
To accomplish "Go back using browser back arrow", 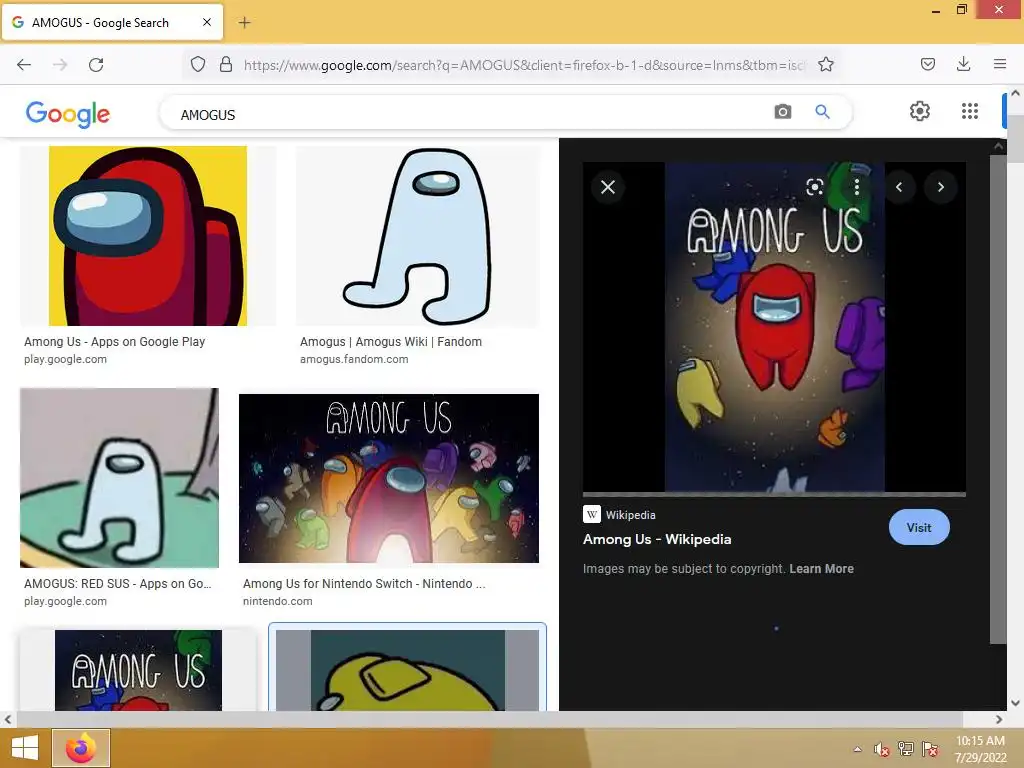I will [24, 65].
